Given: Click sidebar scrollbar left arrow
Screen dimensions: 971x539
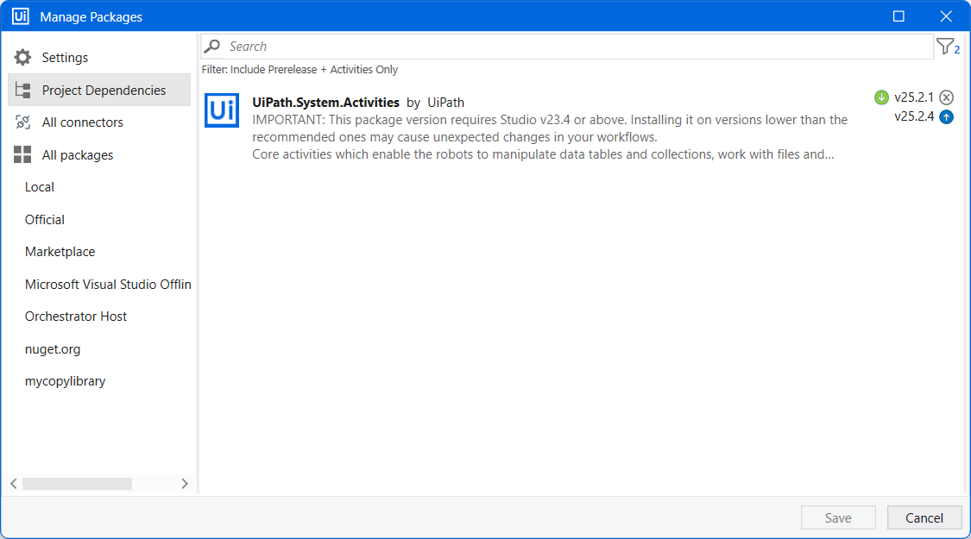Looking at the screenshot, I should [14, 483].
